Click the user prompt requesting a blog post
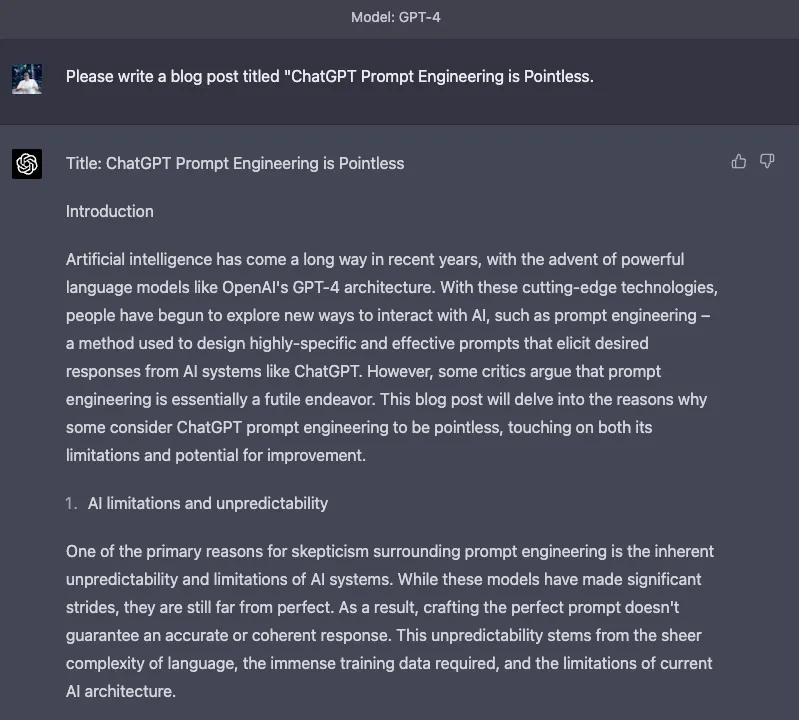This screenshot has width=799, height=720. click(329, 76)
